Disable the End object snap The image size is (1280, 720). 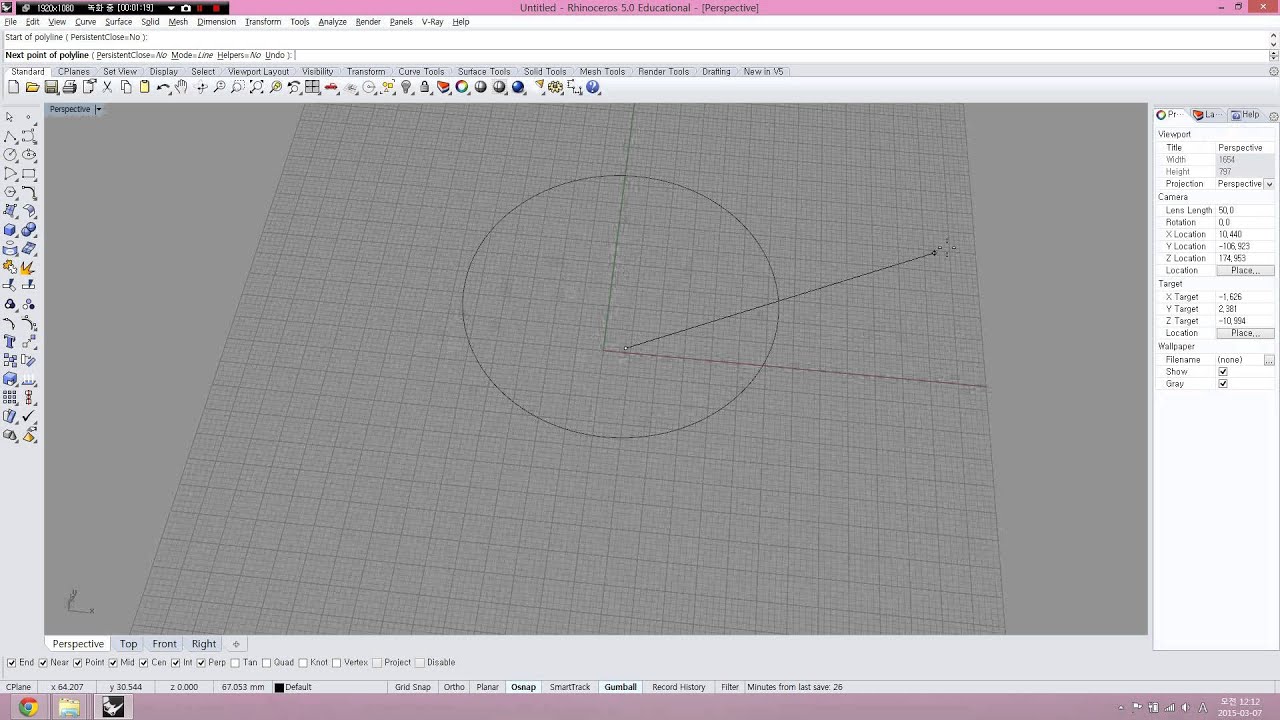[x=12, y=663]
